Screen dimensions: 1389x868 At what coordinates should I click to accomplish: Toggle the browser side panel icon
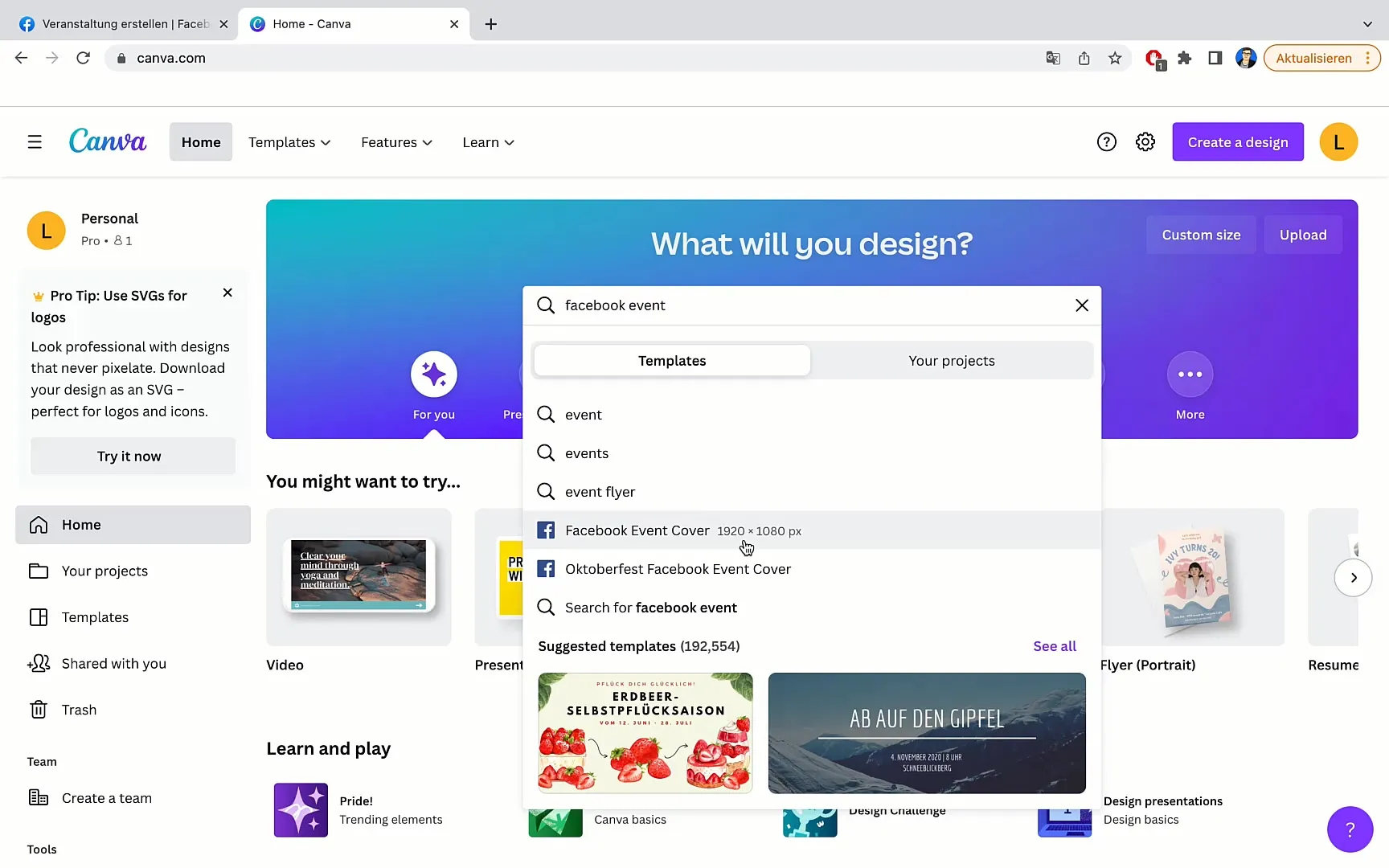(1215, 58)
